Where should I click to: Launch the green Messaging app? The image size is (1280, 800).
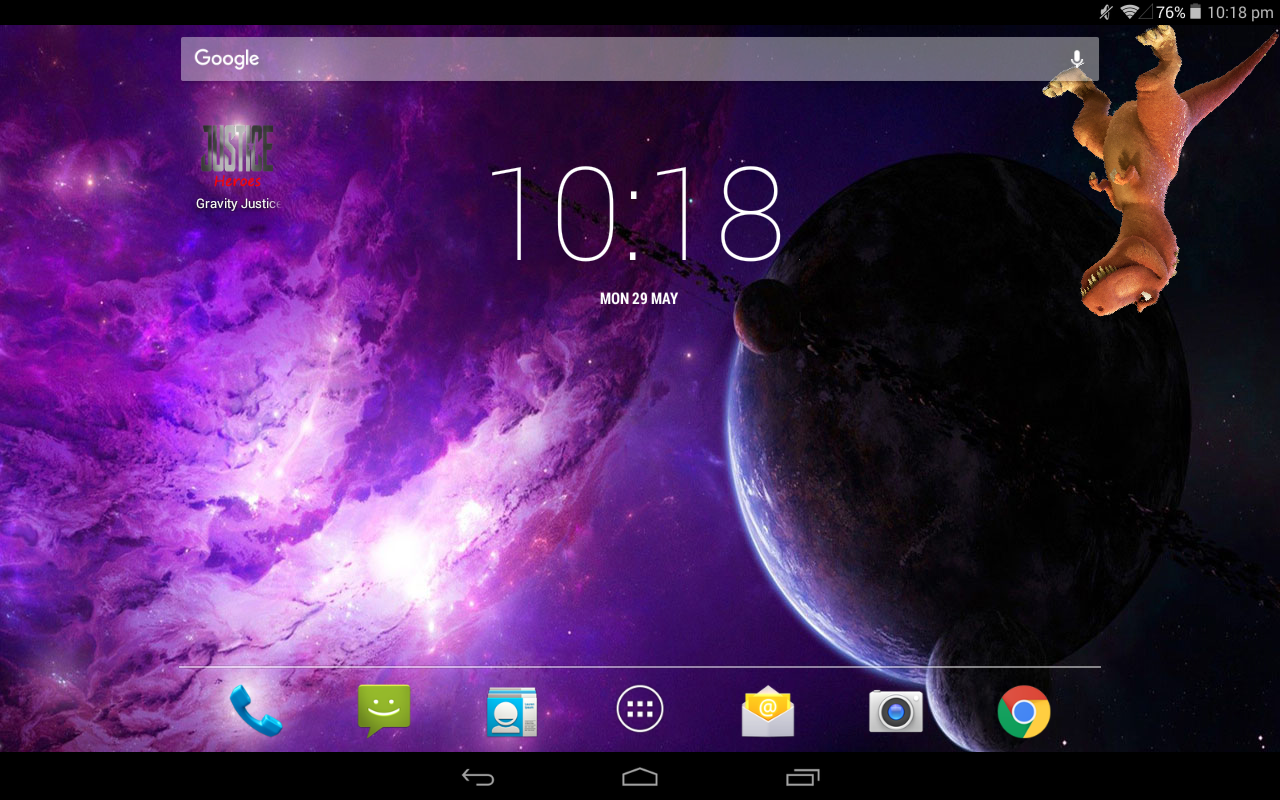383,710
